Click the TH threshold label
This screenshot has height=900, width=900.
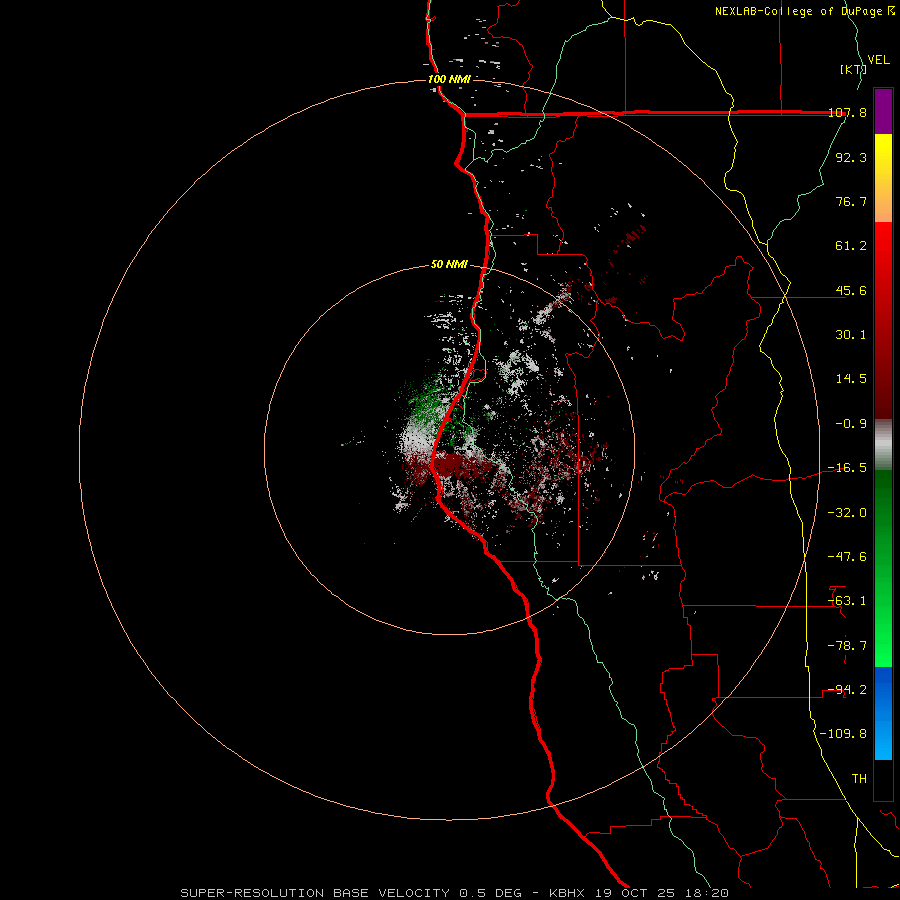pyautogui.click(x=859, y=779)
